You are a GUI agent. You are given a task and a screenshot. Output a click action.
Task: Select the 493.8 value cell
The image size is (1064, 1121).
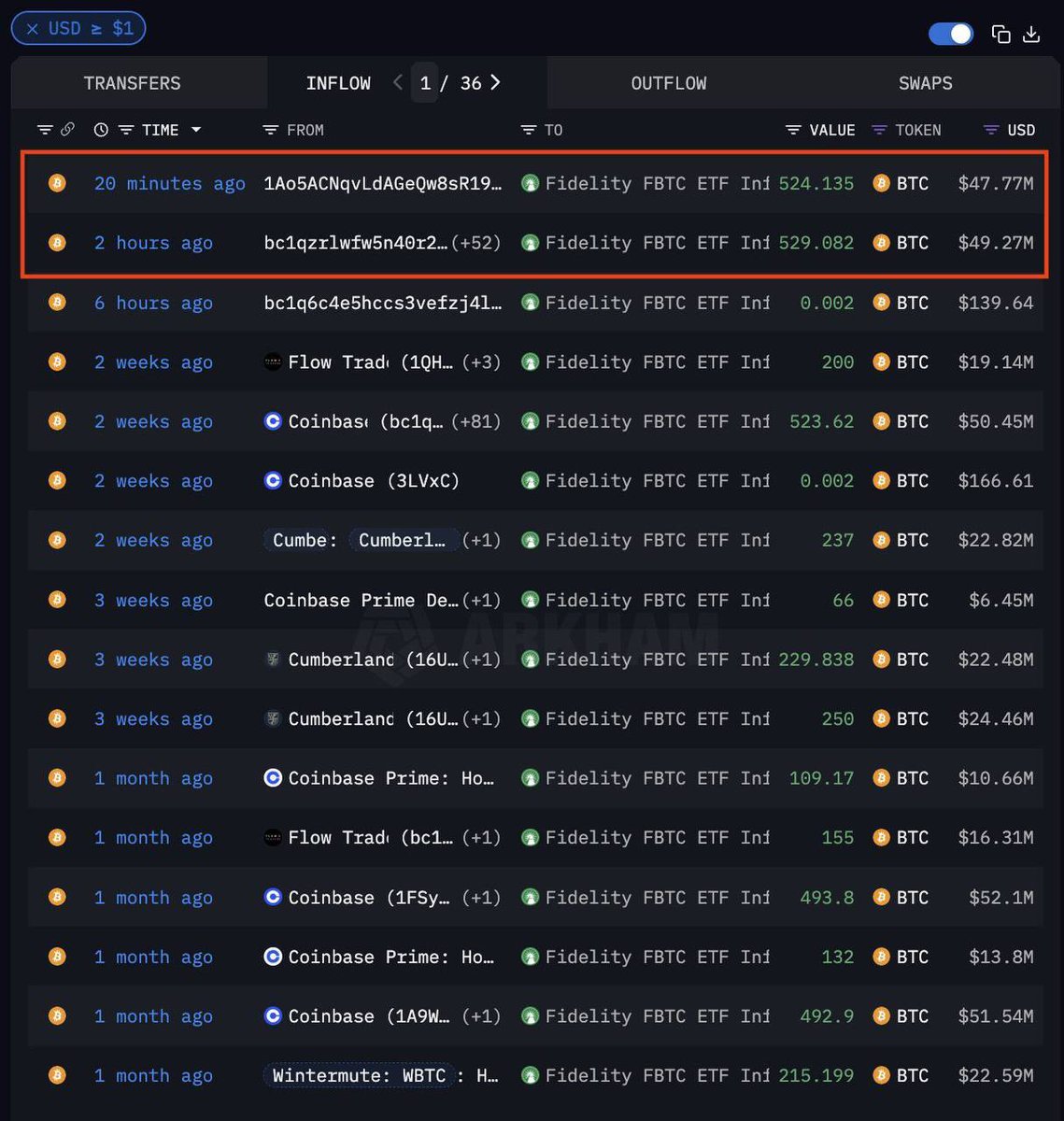(827, 898)
